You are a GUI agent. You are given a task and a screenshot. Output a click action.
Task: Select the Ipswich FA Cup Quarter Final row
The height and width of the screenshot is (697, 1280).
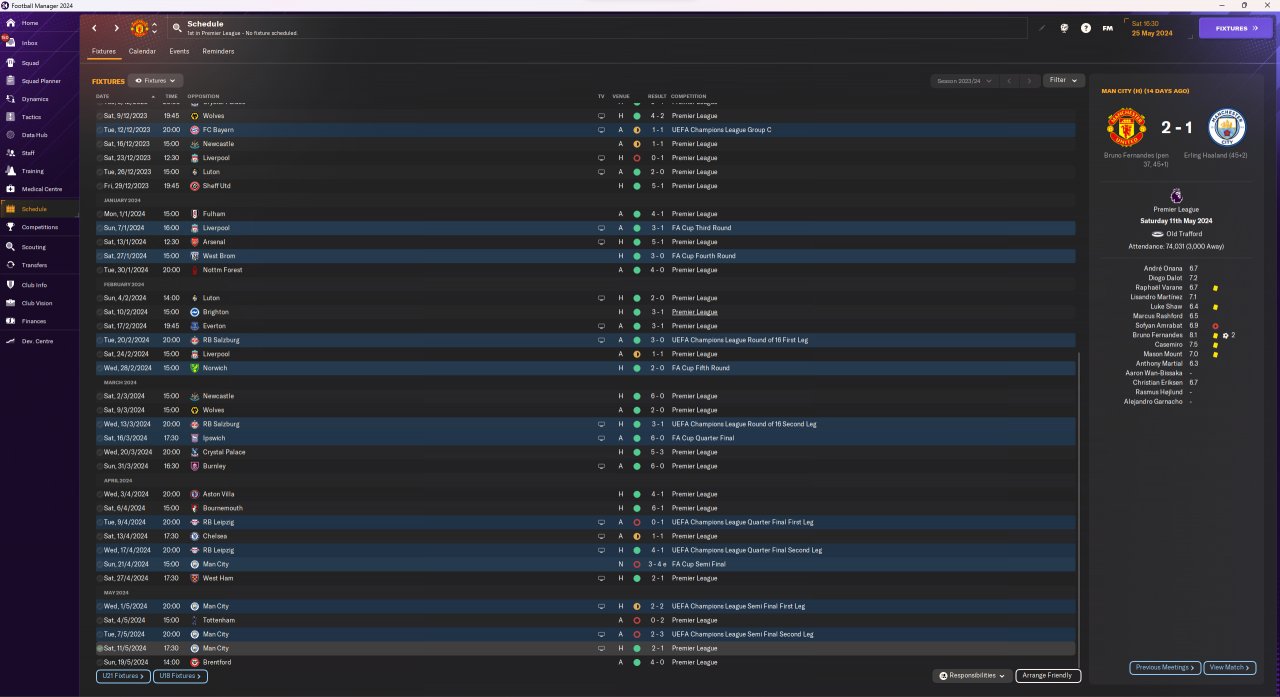[586, 438]
